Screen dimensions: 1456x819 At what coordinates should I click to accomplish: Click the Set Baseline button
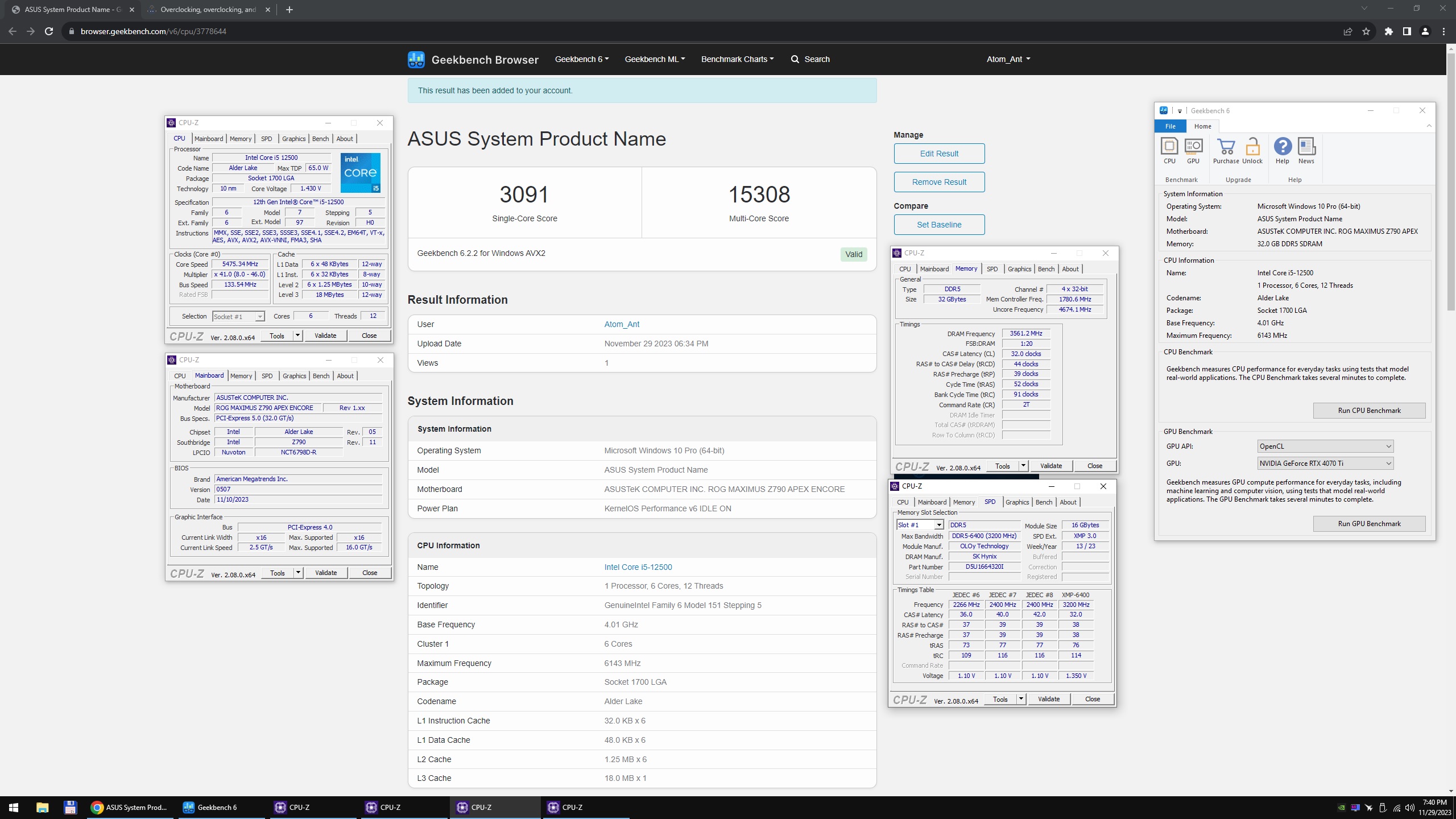click(x=939, y=225)
